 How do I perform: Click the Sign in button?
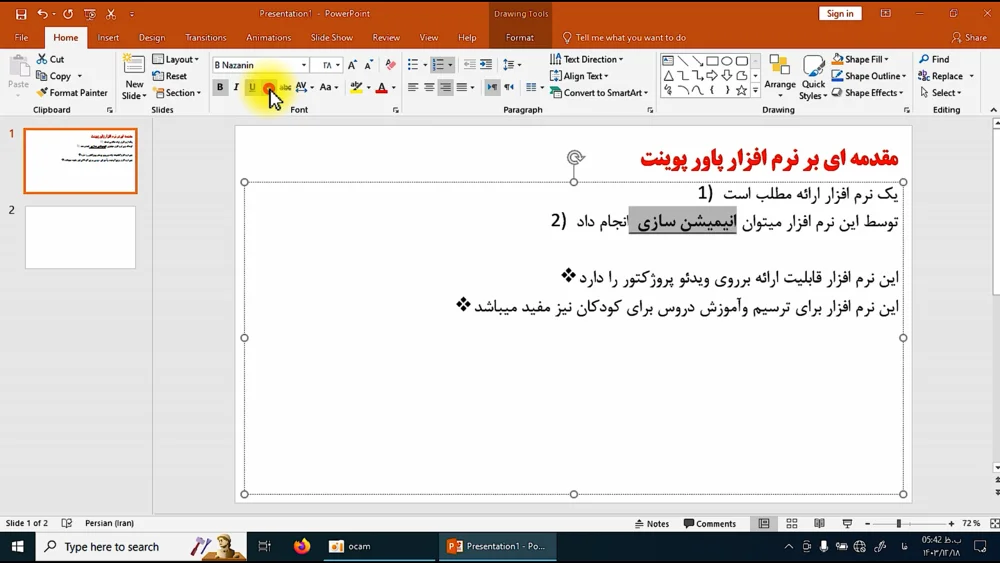click(x=840, y=13)
